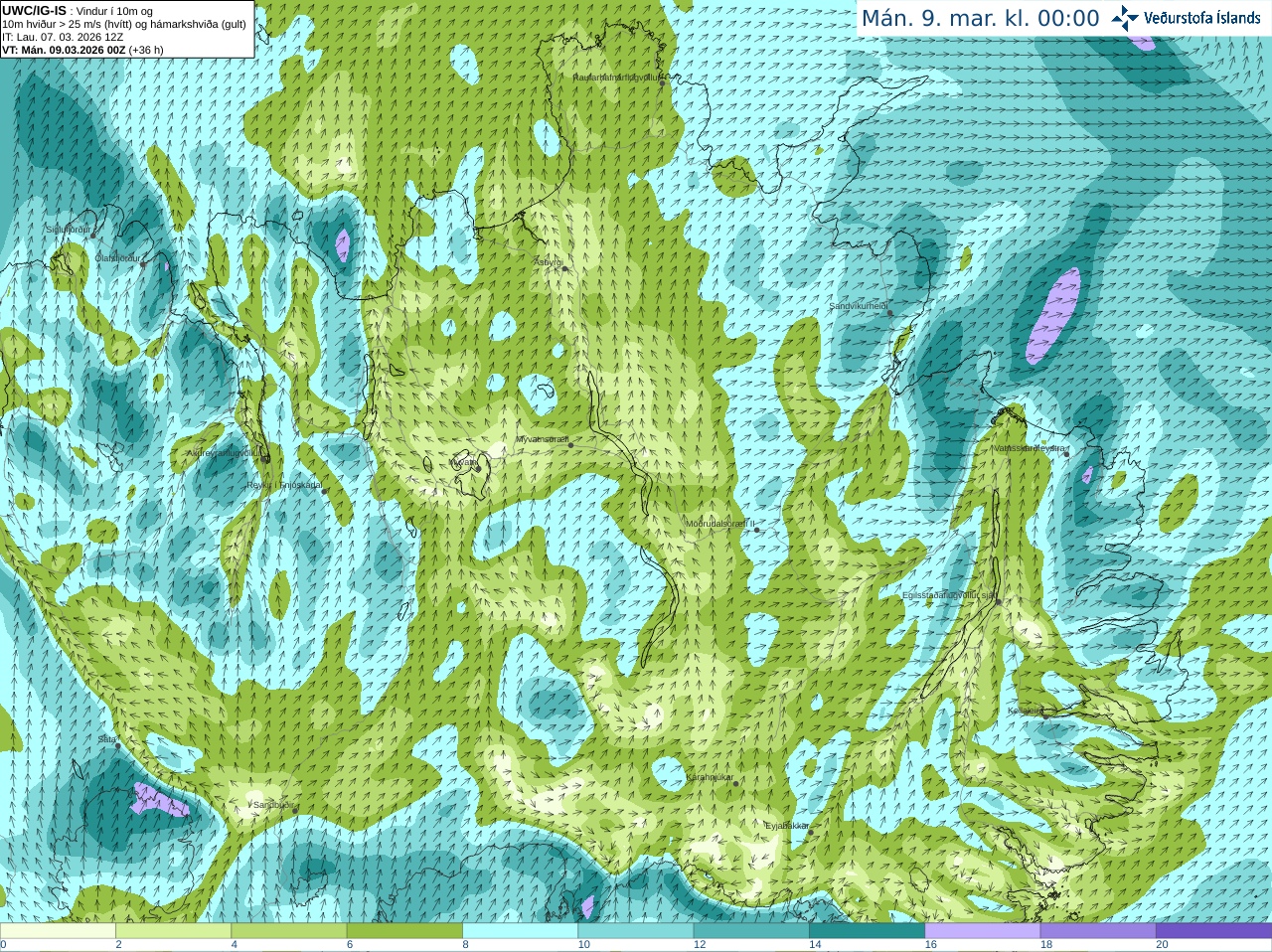Select the 14–16 m/s legend swatch
Screen dimensions: 1272x952
pyautogui.click(x=868, y=931)
